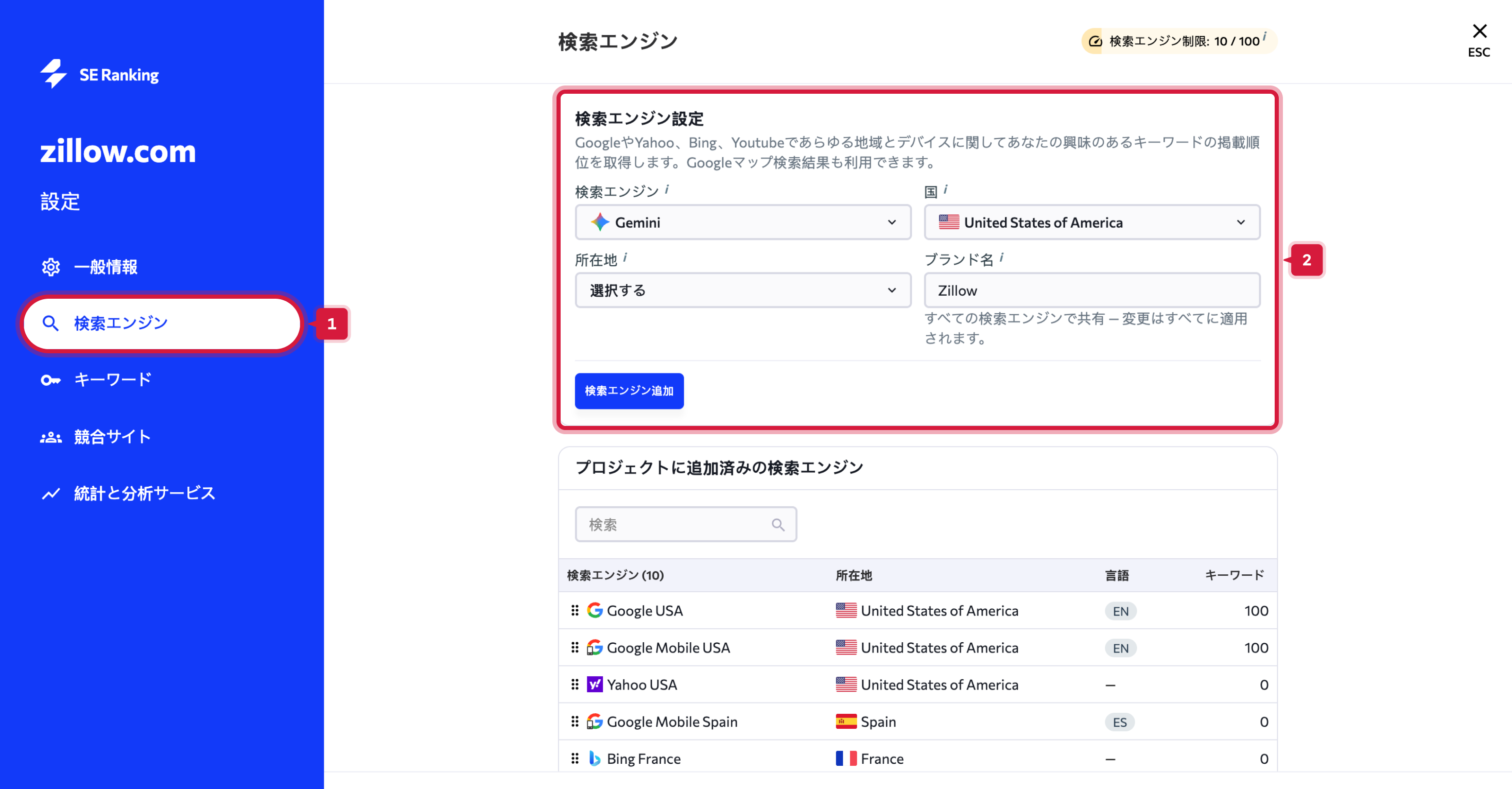
Task: Click the Bing icon next to Bing France
Action: pyautogui.click(x=595, y=759)
